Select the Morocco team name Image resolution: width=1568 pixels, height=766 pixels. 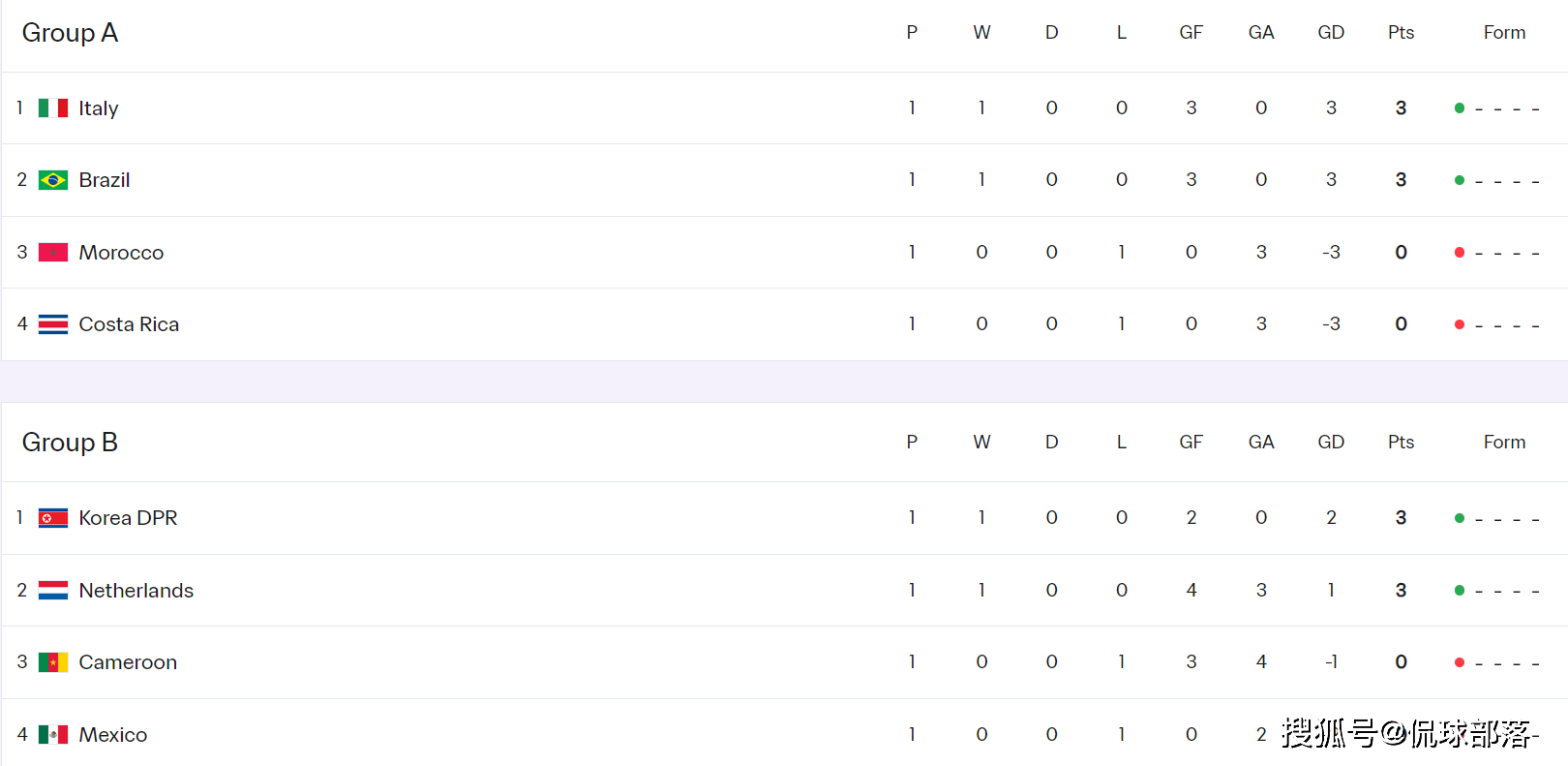click(121, 253)
